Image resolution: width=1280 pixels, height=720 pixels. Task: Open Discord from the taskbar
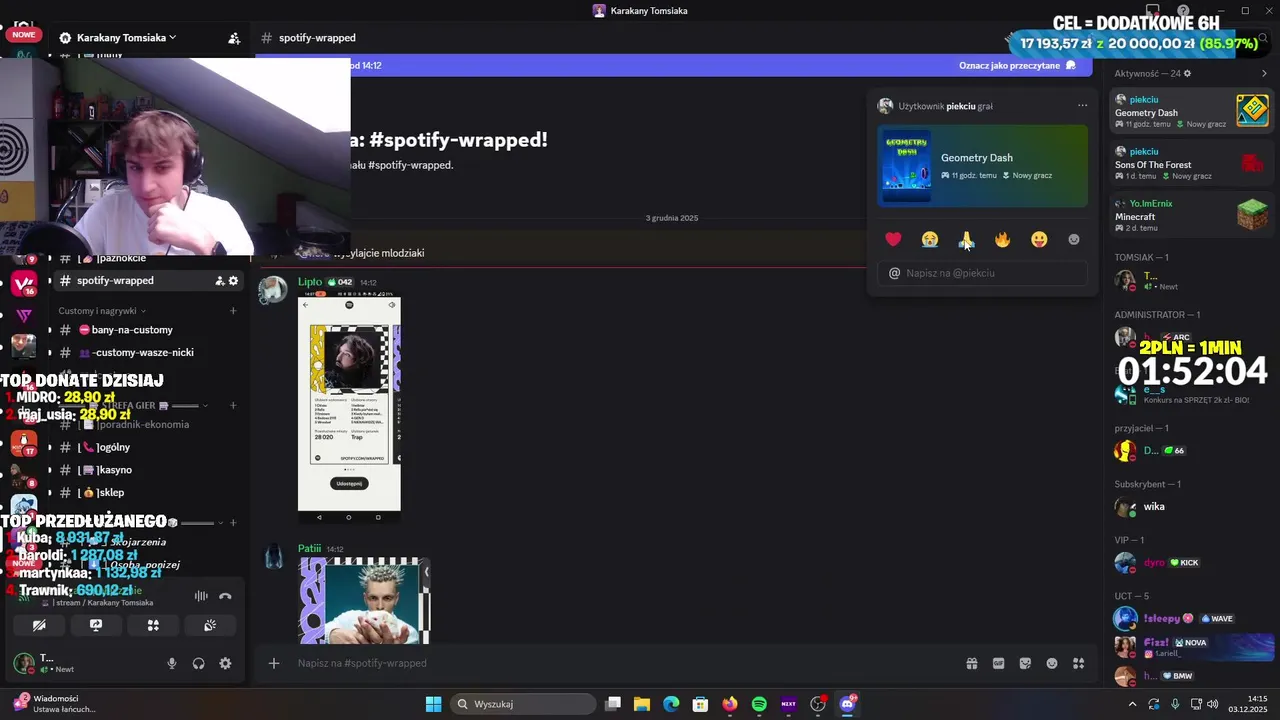coord(848,704)
